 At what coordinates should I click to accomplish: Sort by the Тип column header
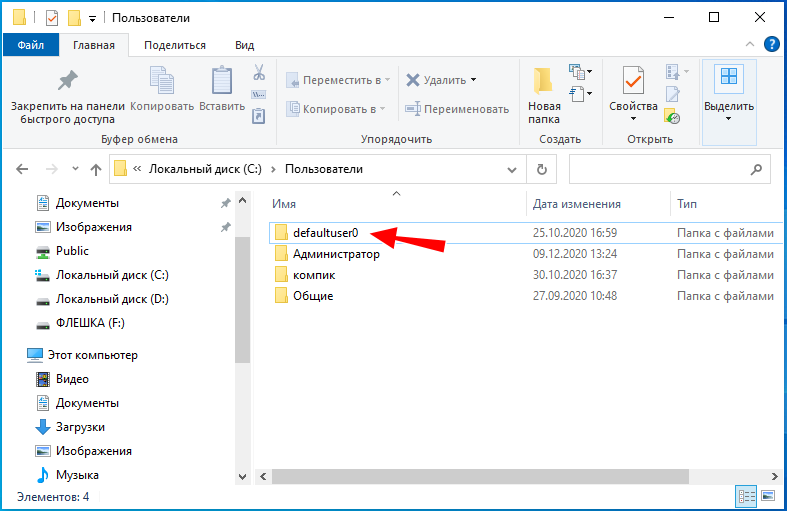(x=687, y=204)
